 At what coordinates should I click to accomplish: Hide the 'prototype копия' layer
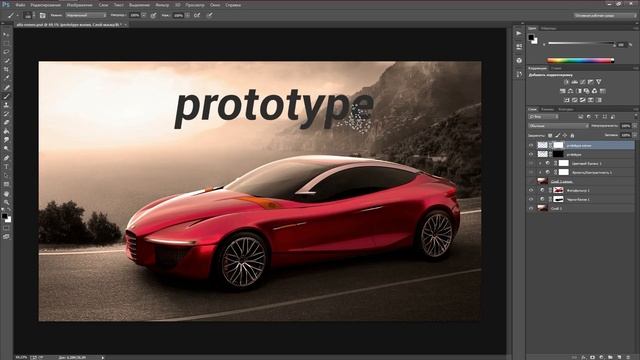coord(531,145)
